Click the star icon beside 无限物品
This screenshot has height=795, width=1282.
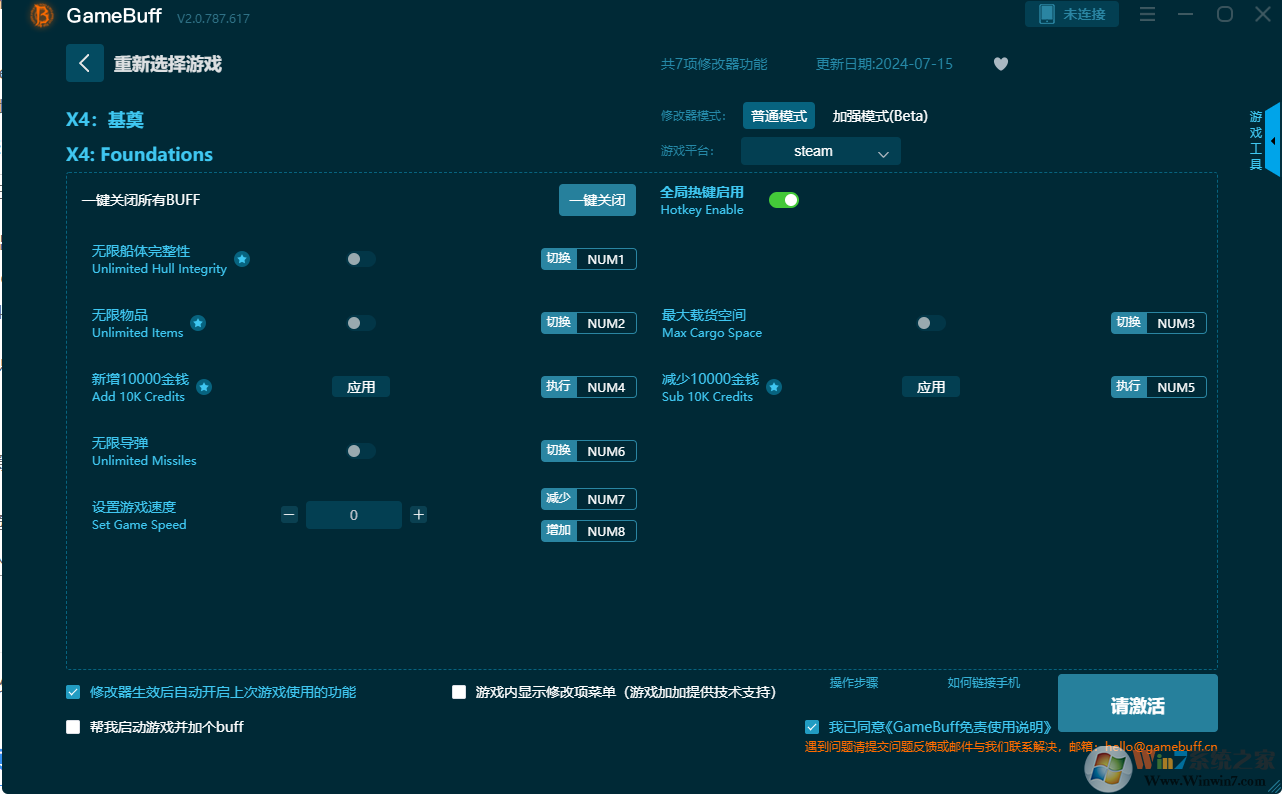(198, 323)
